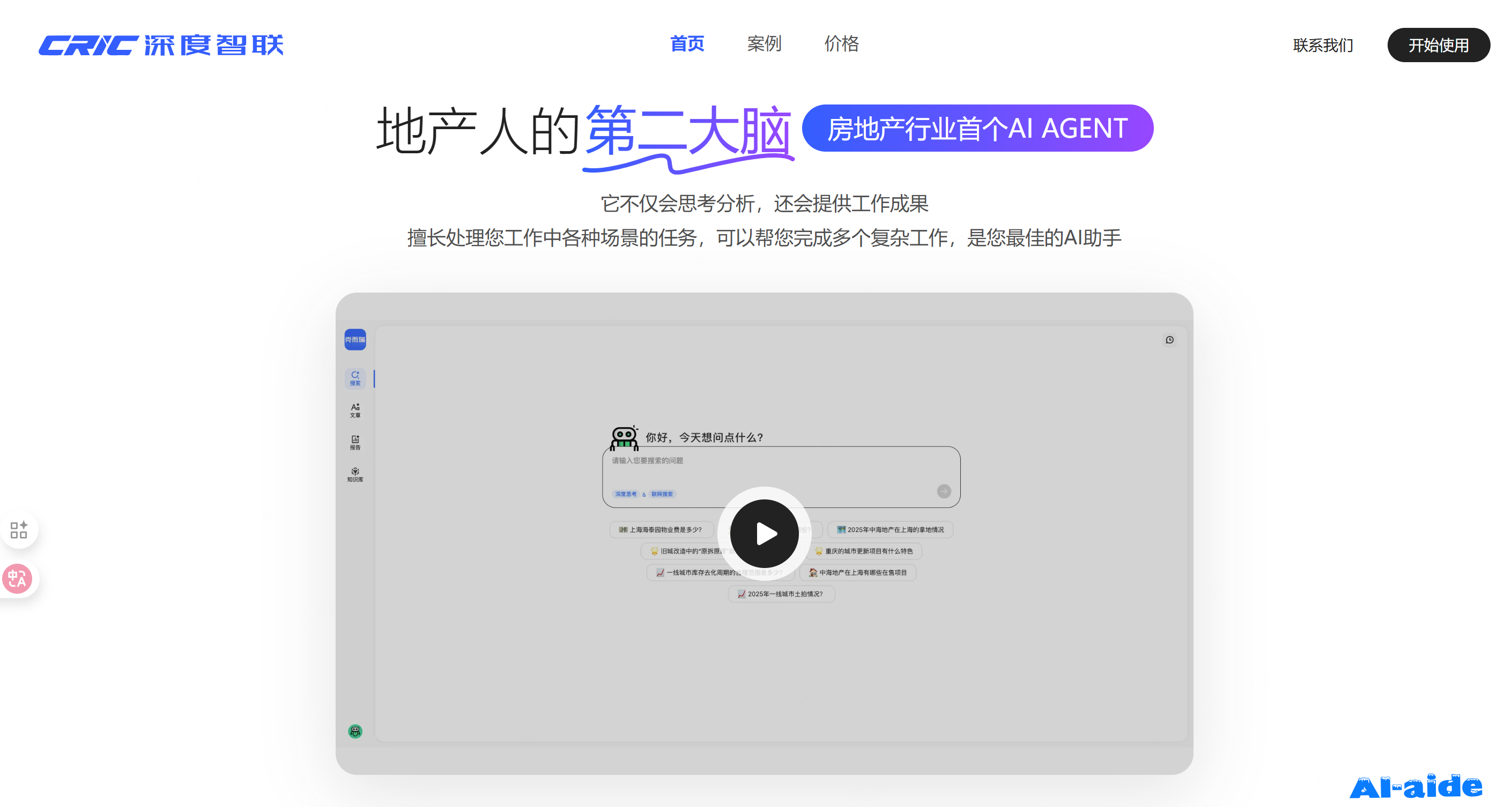Image resolution: width=1512 pixels, height=807 pixels.
Task: Click the 克而瑞 logo at sidebar top
Action: (354, 340)
